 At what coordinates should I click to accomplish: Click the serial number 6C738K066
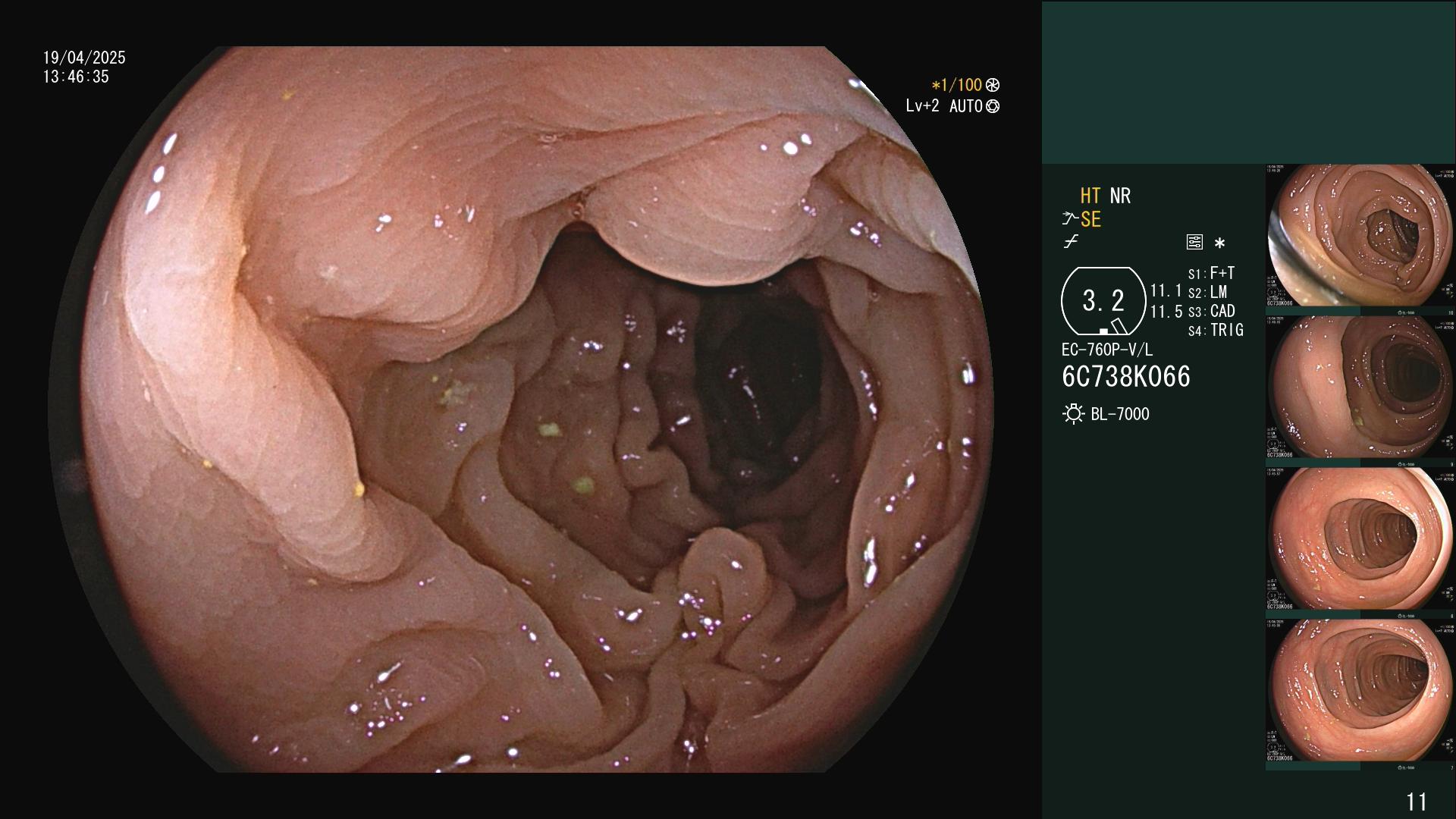(x=1126, y=376)
